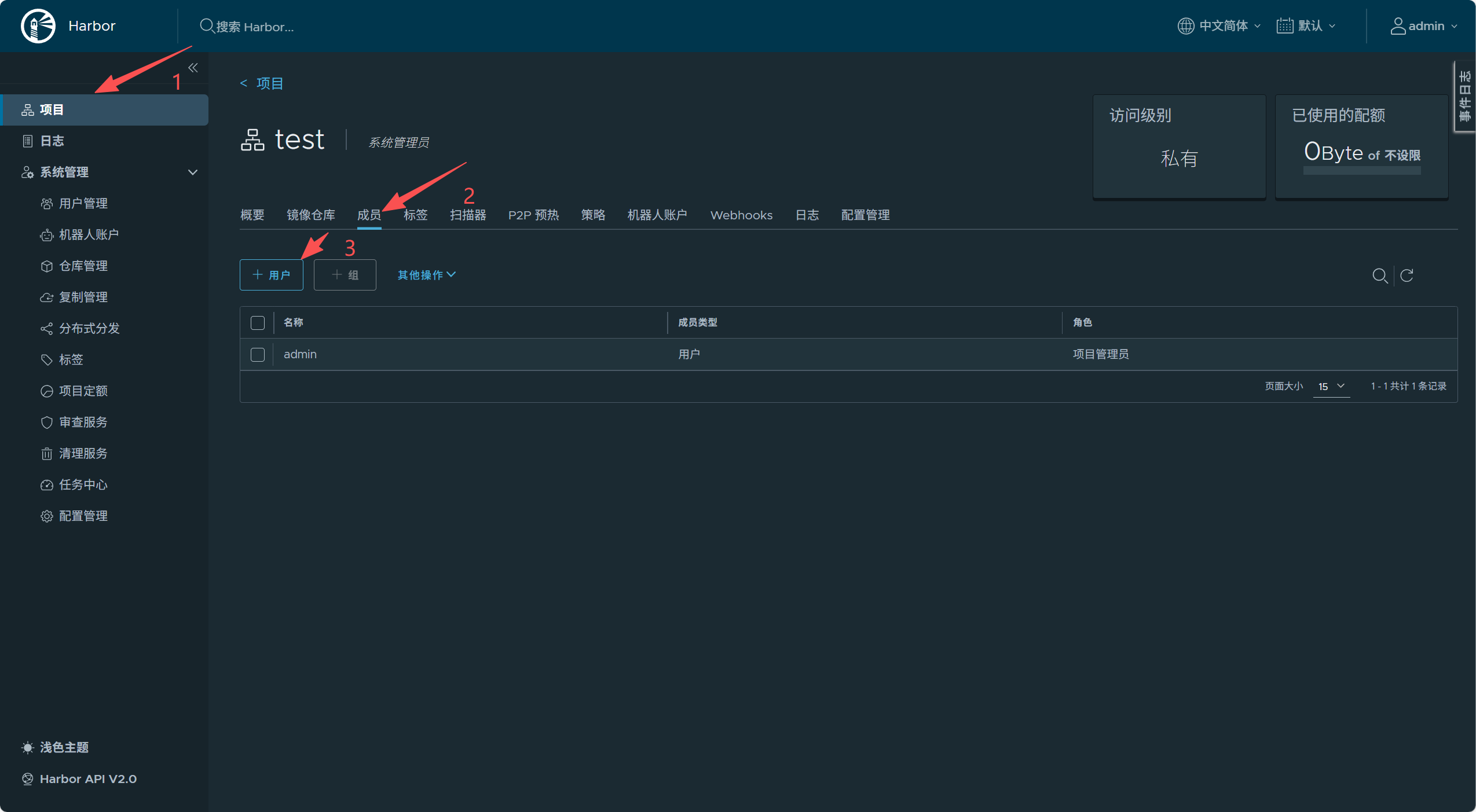
Task: Collapse 系统管理 sidebar section
Action: tap(193, 172)
